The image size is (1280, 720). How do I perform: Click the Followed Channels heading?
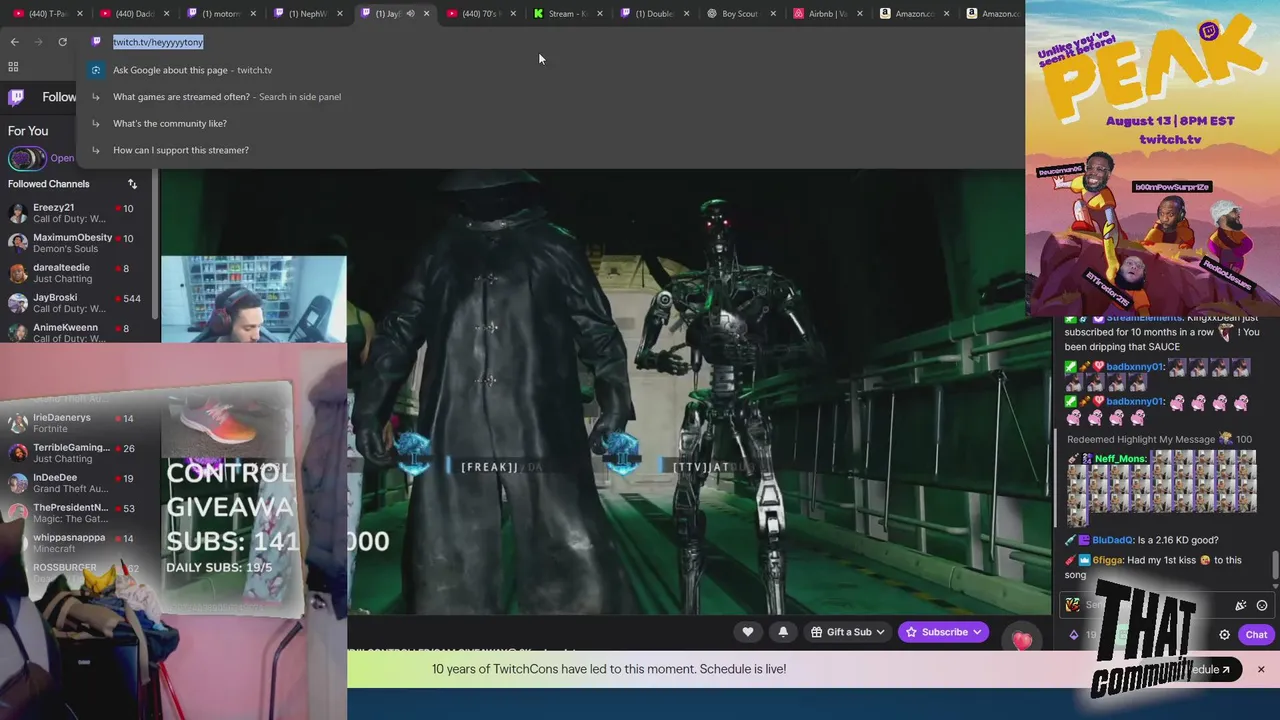pyautogui.click(x=49, y=184)
